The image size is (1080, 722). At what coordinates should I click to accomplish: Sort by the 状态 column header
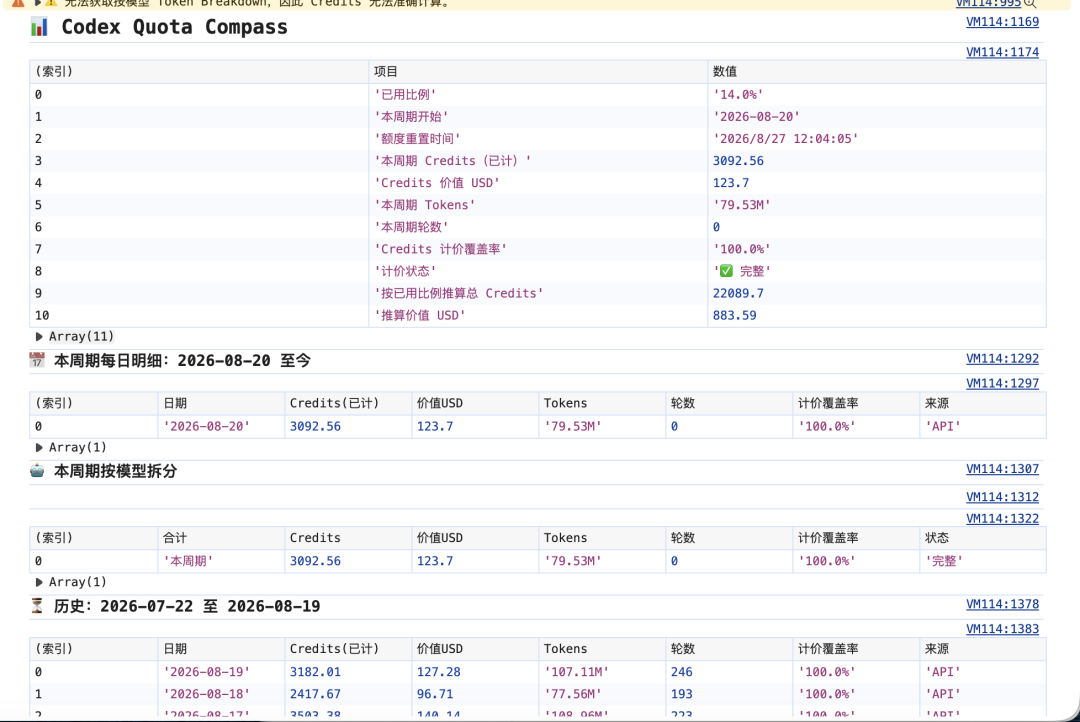click(x=983, y=538)
